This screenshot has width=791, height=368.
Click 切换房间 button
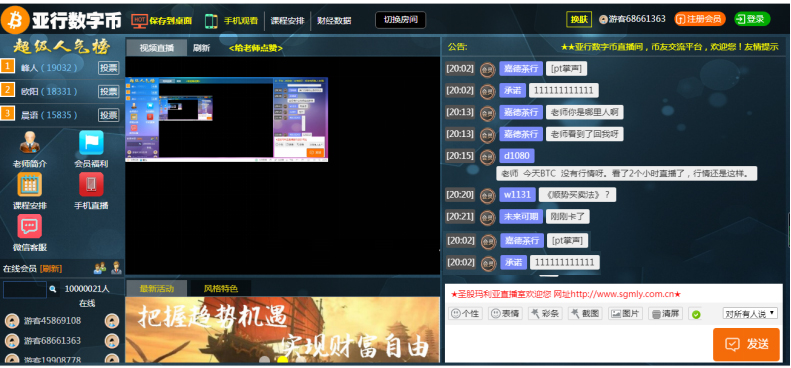pos(401,20)
